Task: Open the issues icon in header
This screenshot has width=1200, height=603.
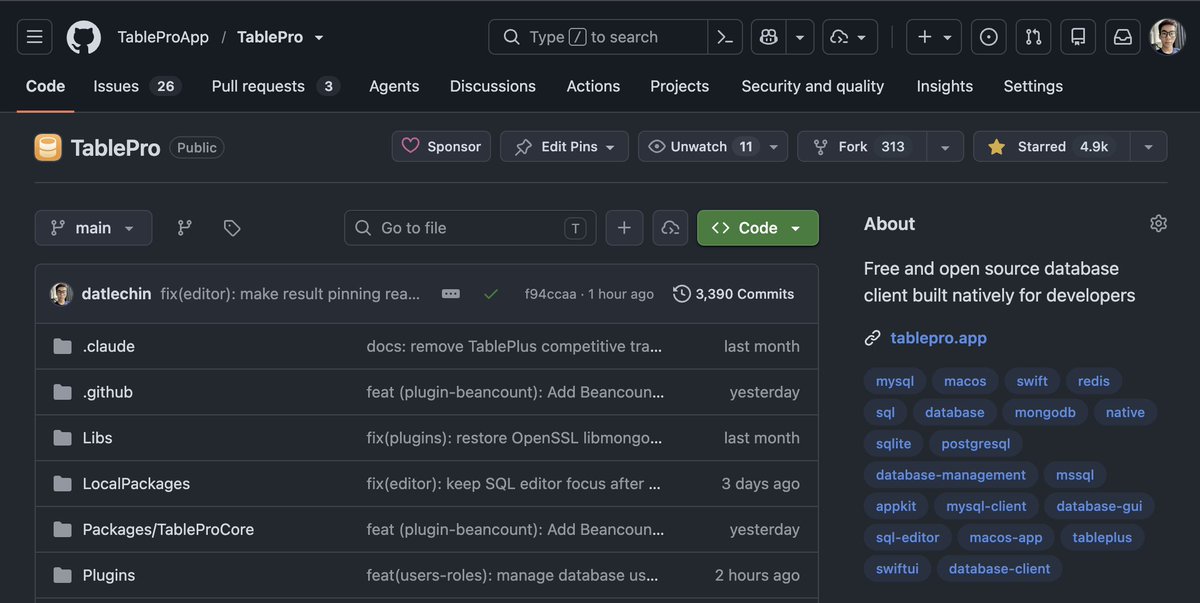Action: coord(988,37)
